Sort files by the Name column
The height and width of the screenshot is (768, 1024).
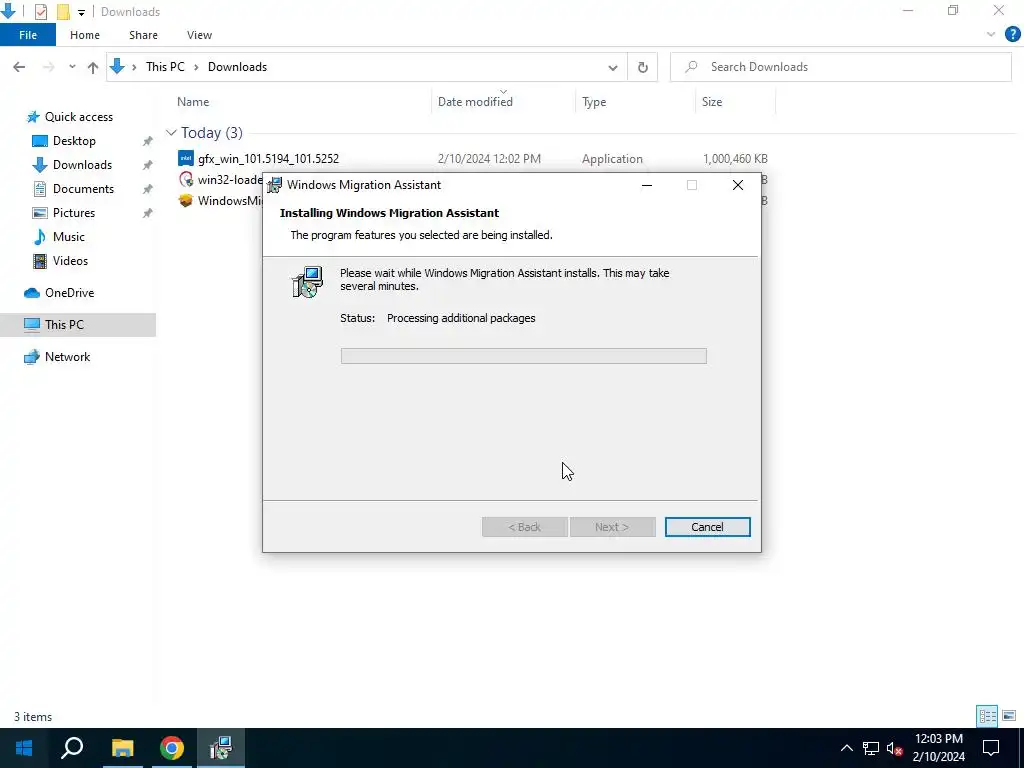[x=193, y=102]
